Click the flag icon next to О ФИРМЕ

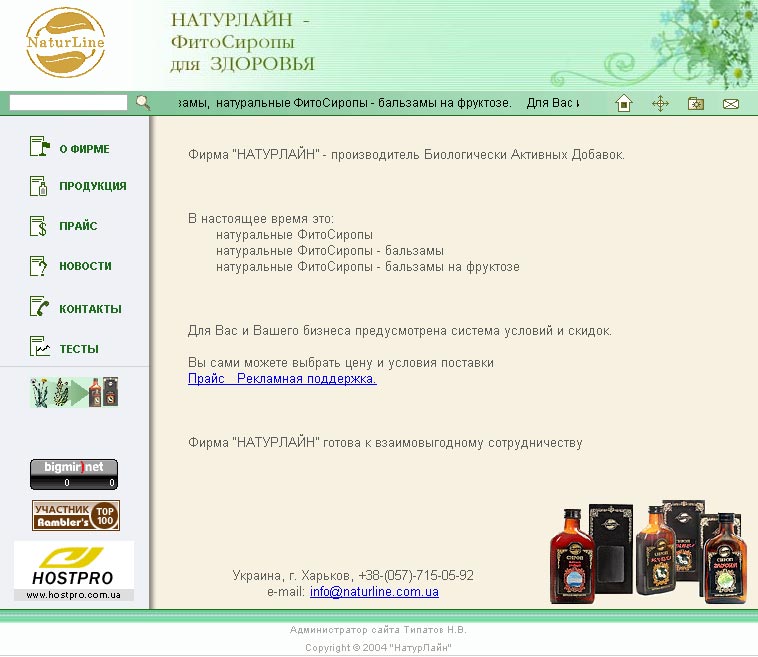40,146
